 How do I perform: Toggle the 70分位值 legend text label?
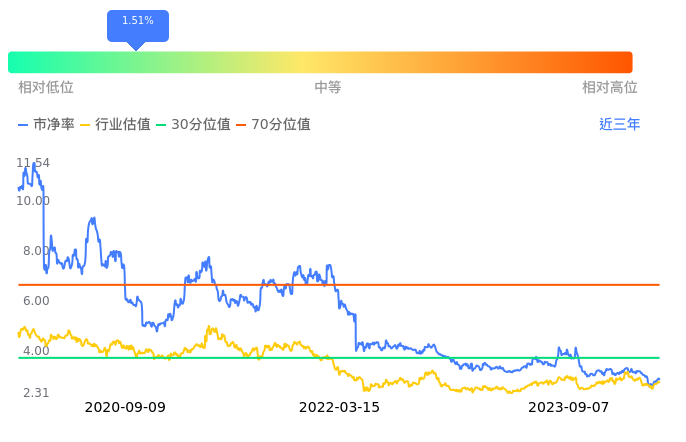point(281,125)
